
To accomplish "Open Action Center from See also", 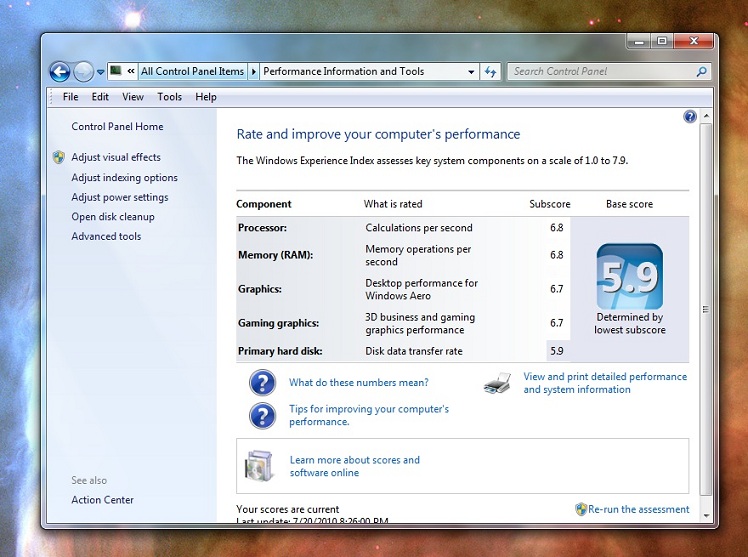I will click(102, 500).
